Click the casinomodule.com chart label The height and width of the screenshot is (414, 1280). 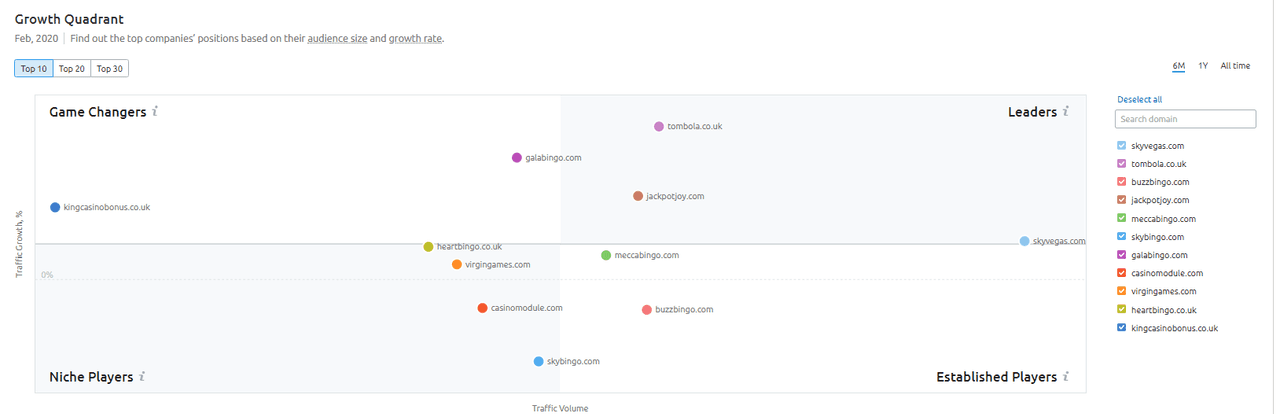tap(527, 308)
